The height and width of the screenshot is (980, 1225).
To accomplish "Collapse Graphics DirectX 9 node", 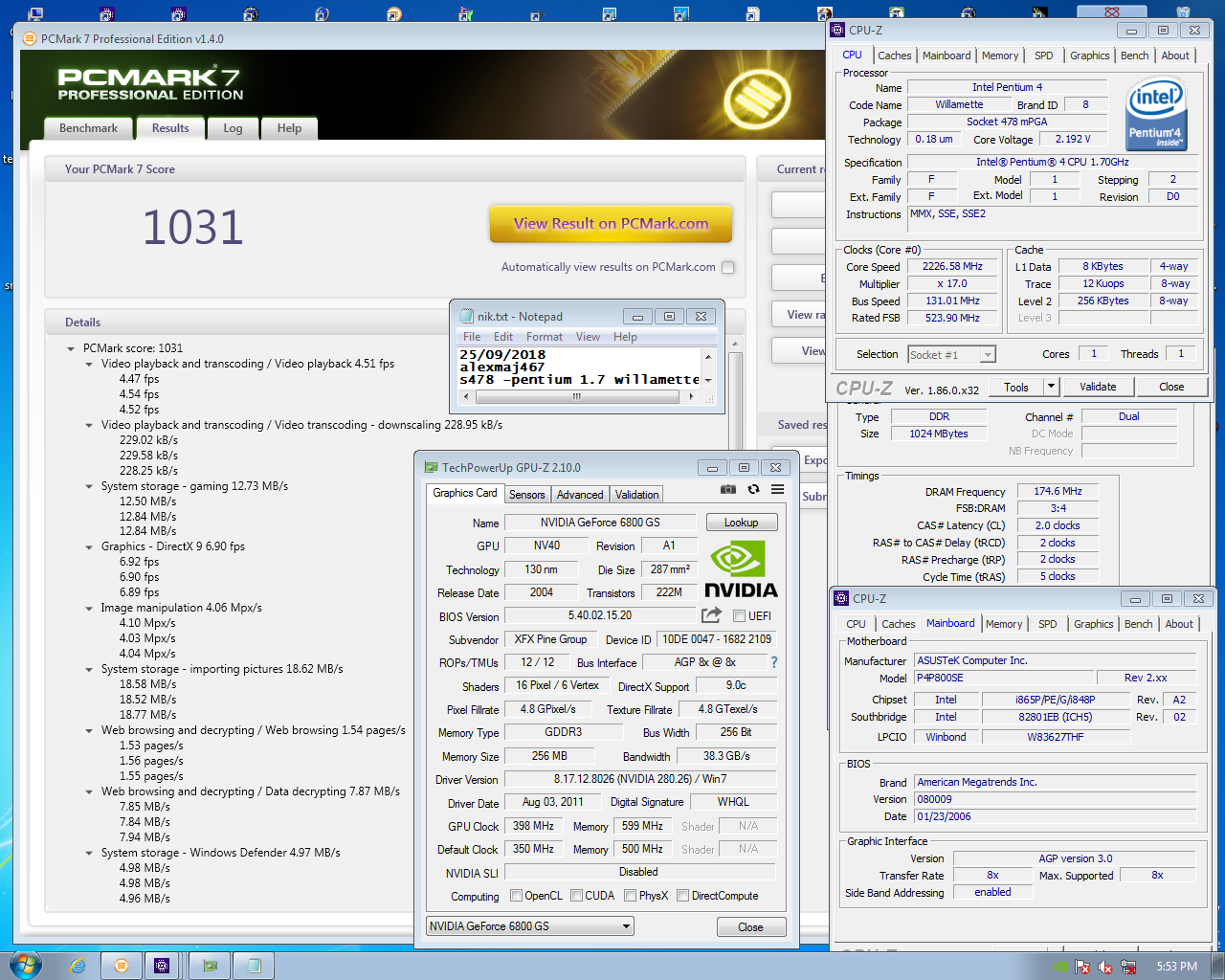I will coord(89,546).
